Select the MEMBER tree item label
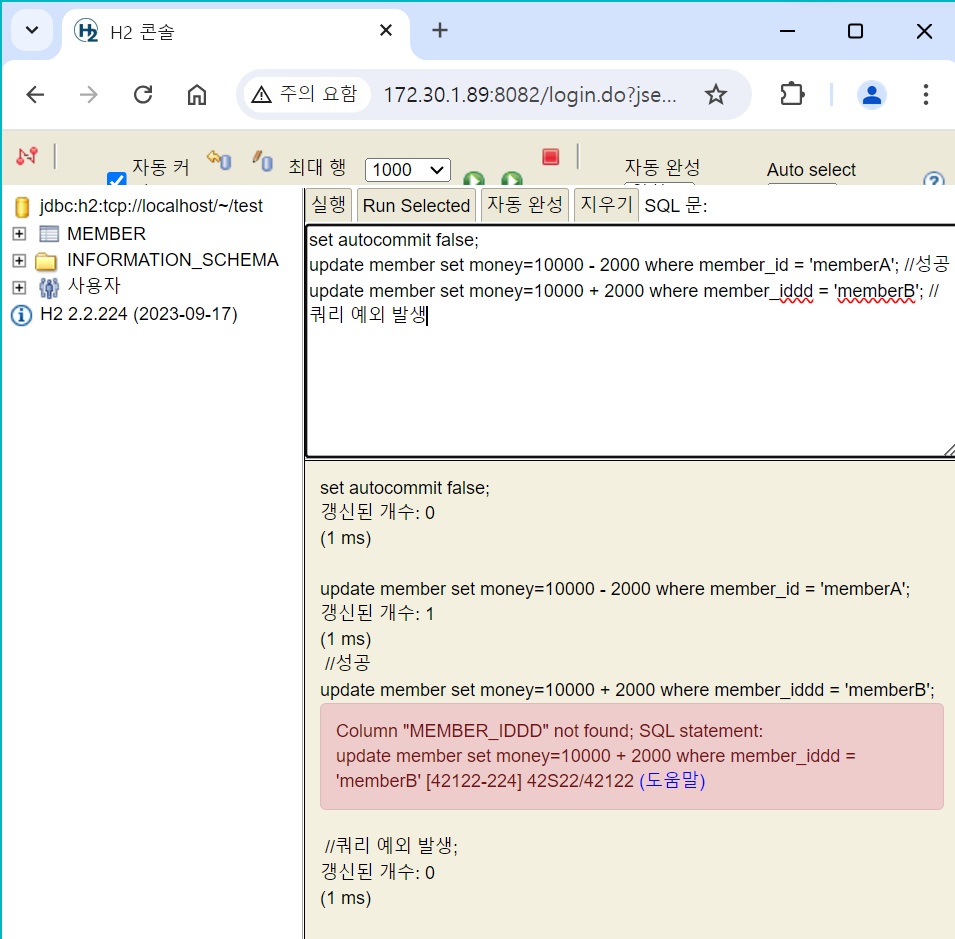Screen dimensions: 955x939 [x=106, y=234]
